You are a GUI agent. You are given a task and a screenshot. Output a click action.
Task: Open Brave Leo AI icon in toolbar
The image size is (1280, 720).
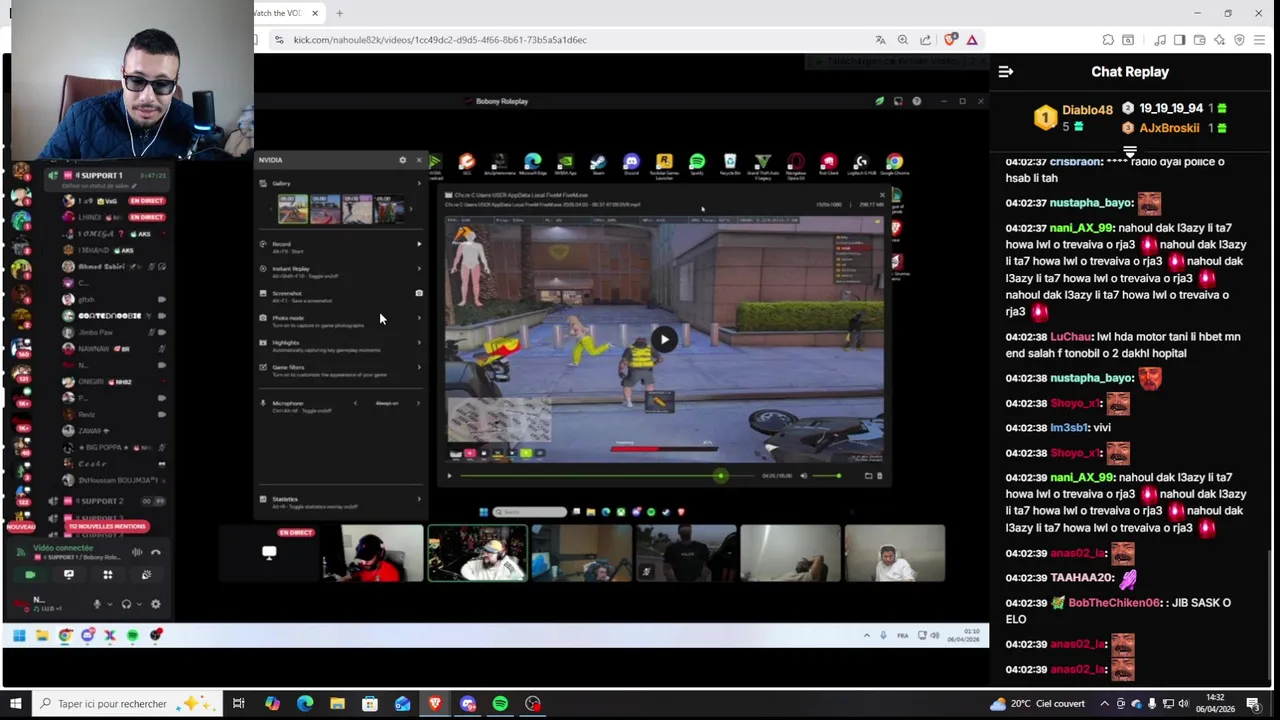click(1219, 40)
